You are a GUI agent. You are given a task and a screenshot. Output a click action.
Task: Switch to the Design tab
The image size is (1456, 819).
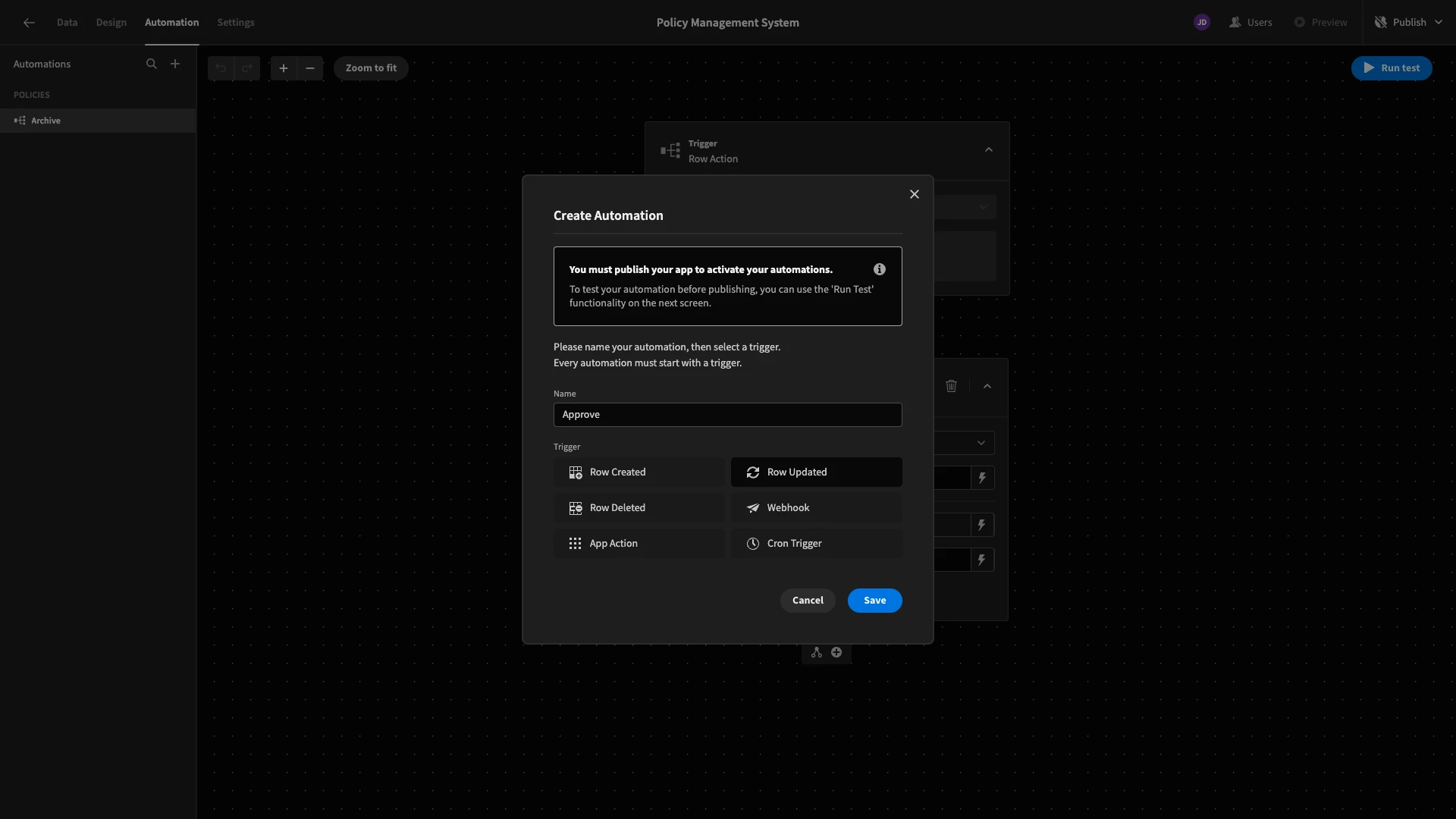(x=111, y=23)
